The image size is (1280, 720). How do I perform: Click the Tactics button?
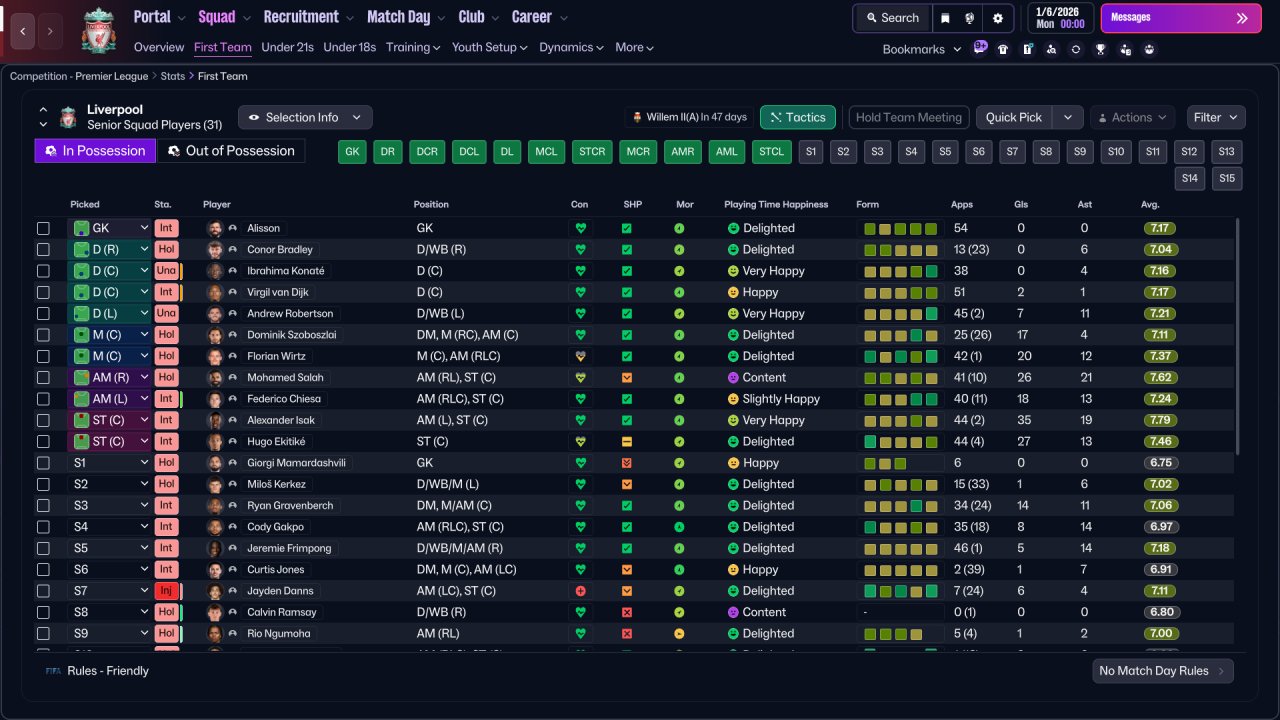798,118
